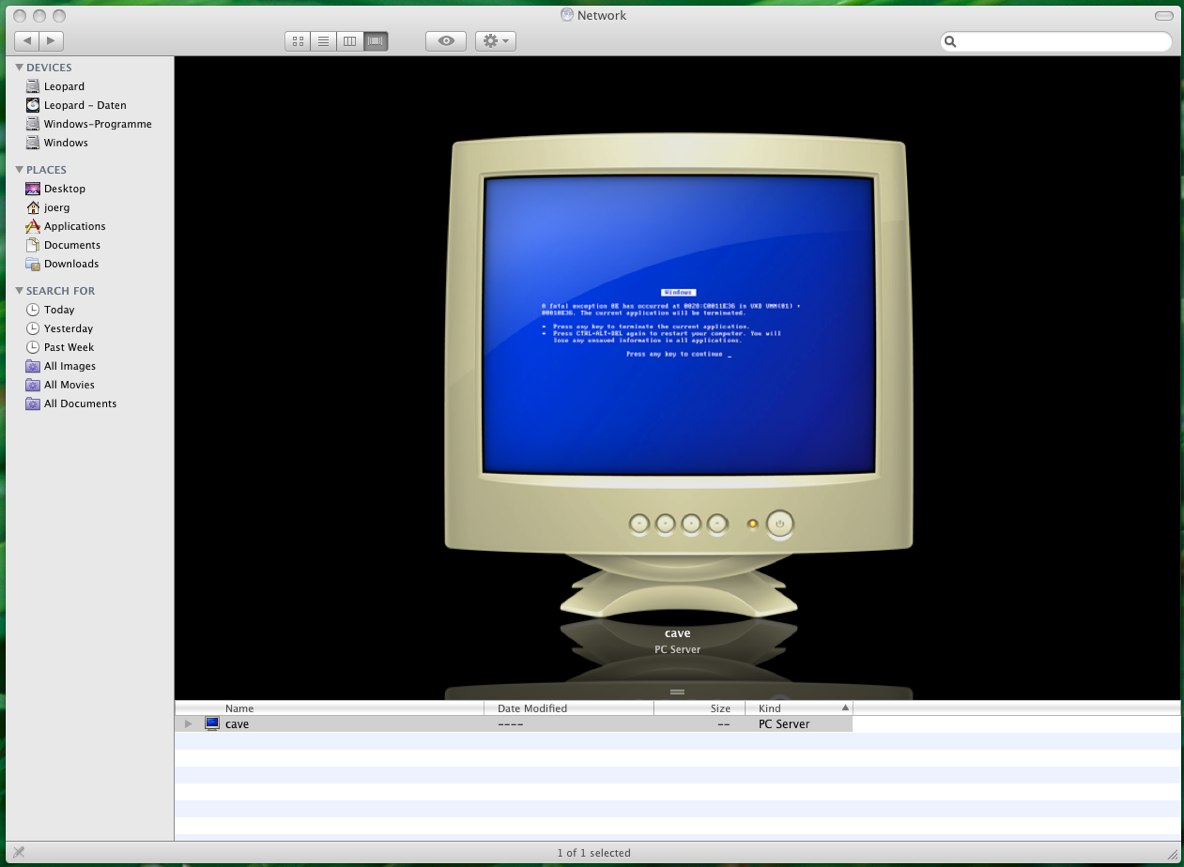Switch to list view mode
Image resolution: width=1184 pixels, height=867 pixels.
[x=323, y=41]
